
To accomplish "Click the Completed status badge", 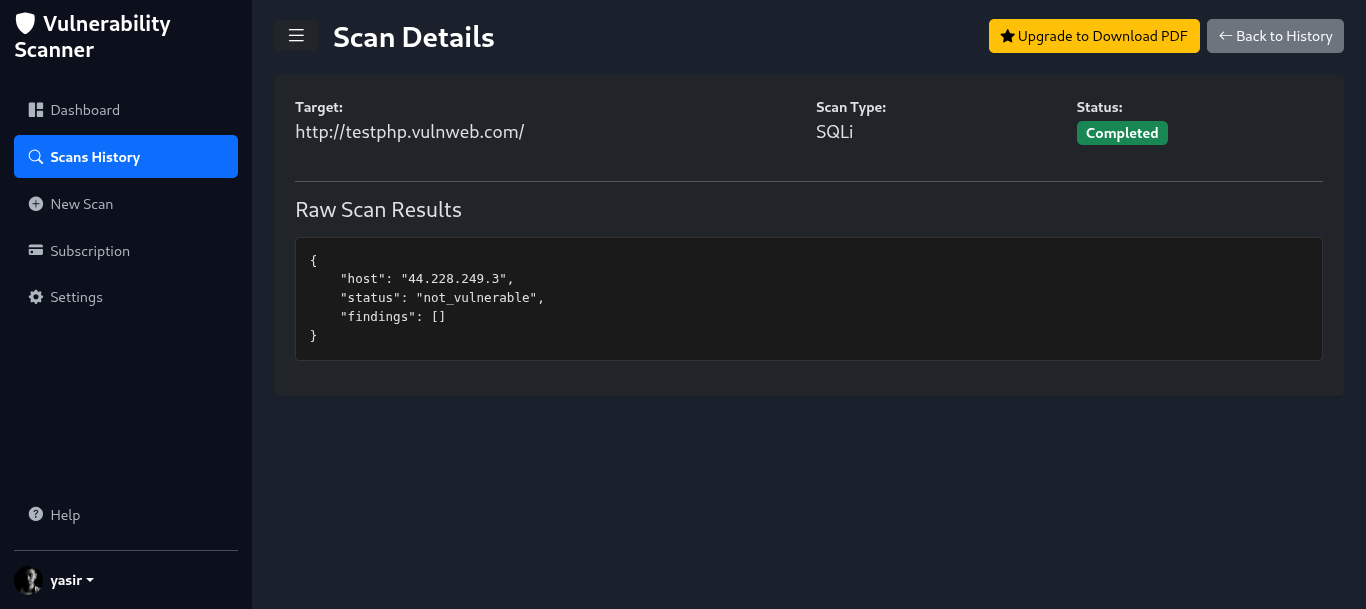I will click(x=1122, y=133).
